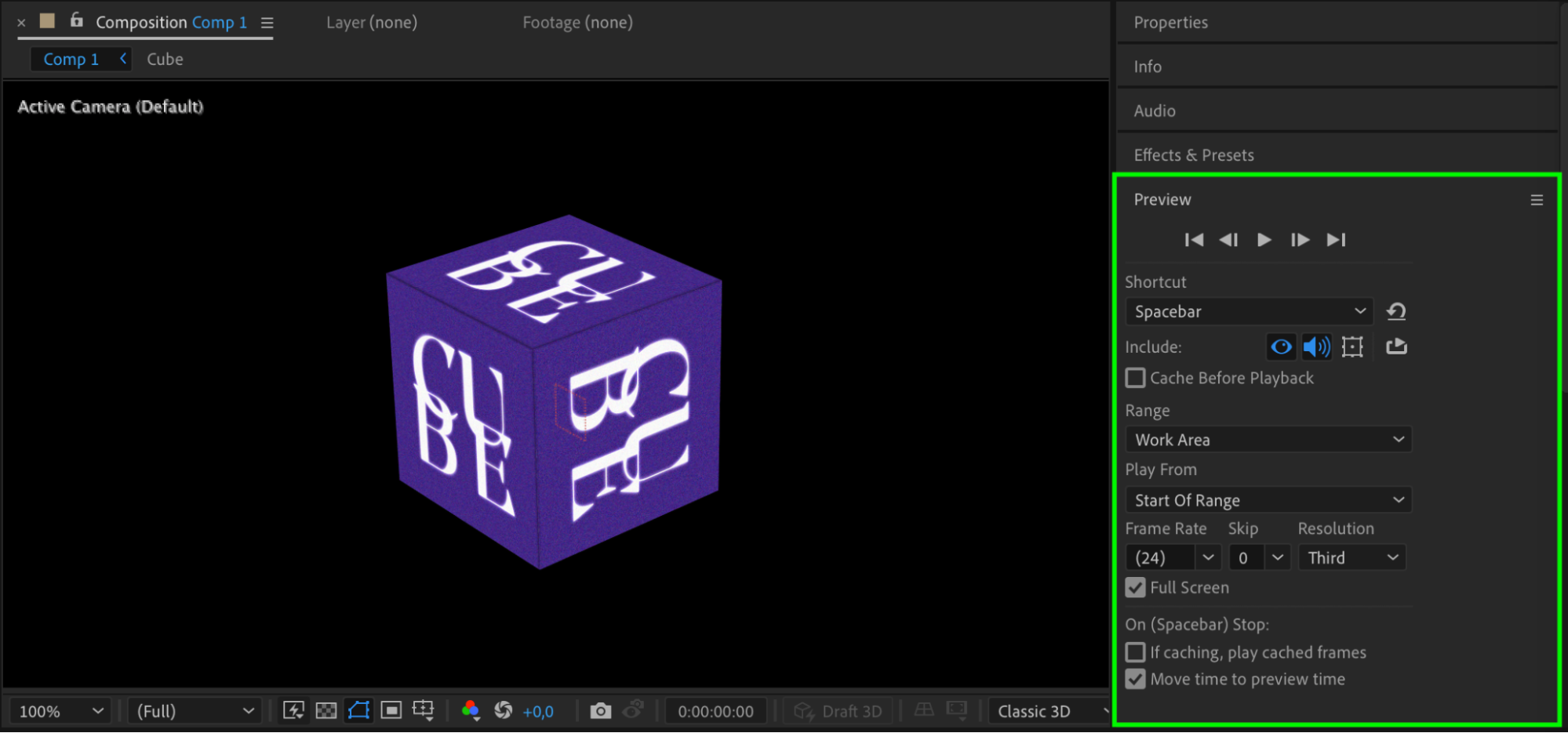Open grid and guide options

[424, 710]
